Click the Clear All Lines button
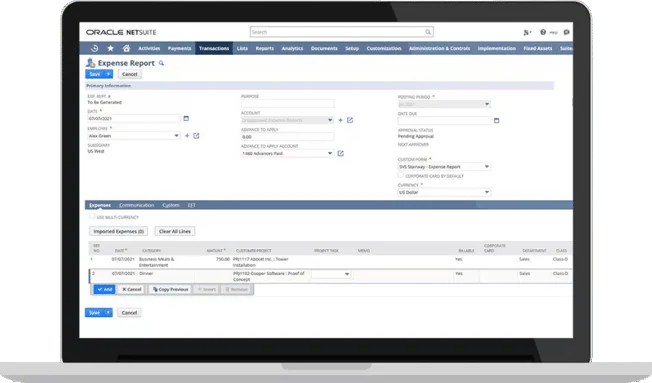The width and height of the screenshot is (652, 383). click(x=175, y=231)
